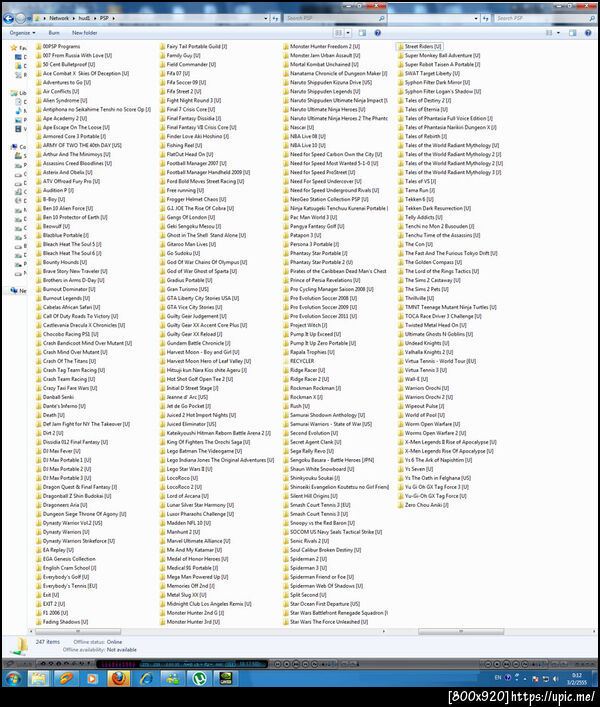Open help in left window toolbar
The image size is (600, 707).
[x=378, y=33]
